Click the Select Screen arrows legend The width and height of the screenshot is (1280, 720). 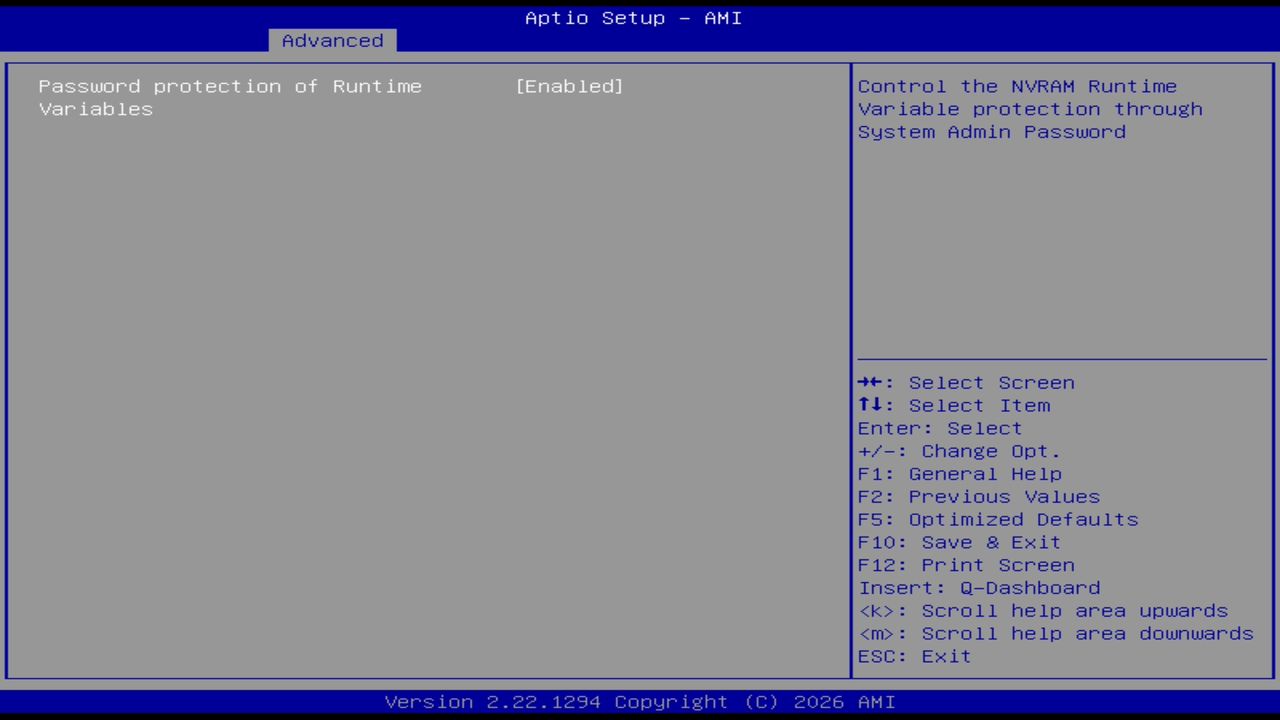pyautogui.click(x=966, y=382)
